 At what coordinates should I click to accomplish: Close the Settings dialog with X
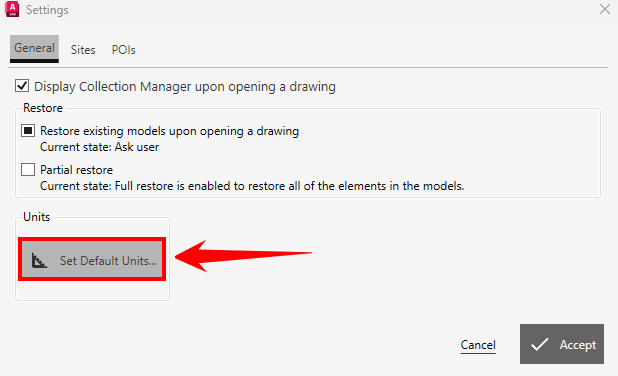[605, 9]
